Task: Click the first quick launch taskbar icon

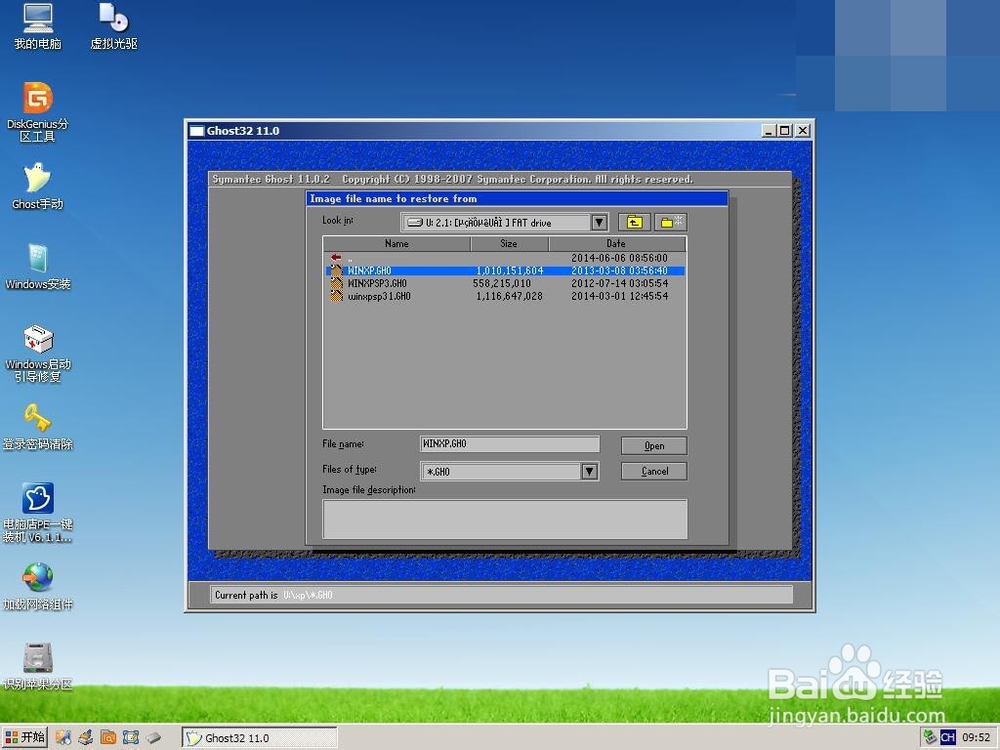Action: point(62,738)
